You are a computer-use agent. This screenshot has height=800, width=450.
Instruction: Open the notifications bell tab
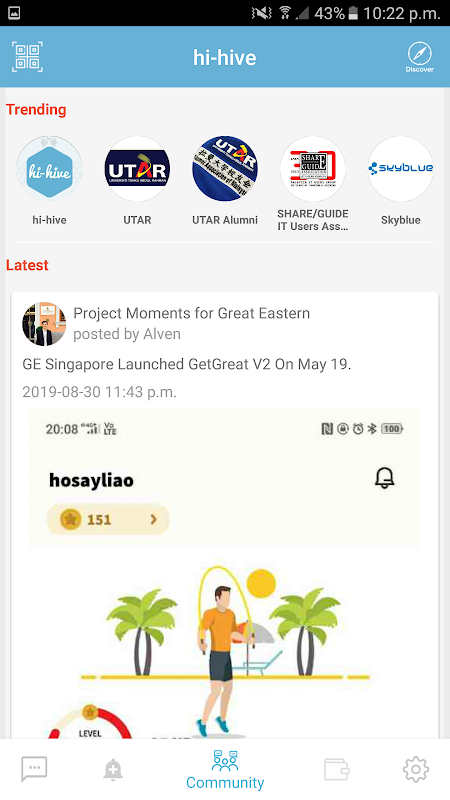(x=113, y=769)
